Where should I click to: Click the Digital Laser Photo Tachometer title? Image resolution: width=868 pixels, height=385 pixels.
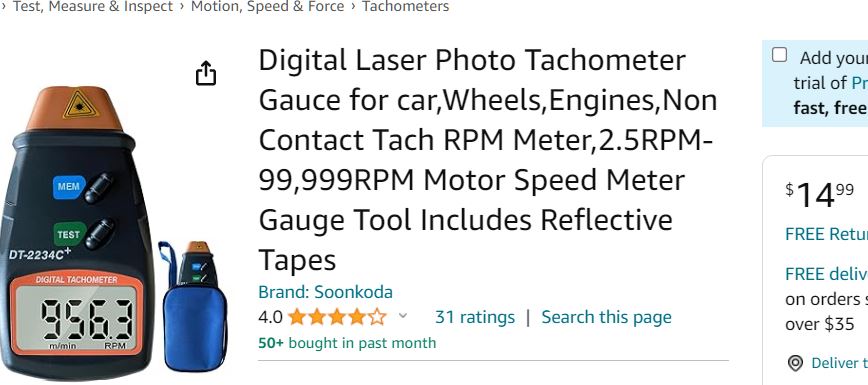tap(488, 160)
